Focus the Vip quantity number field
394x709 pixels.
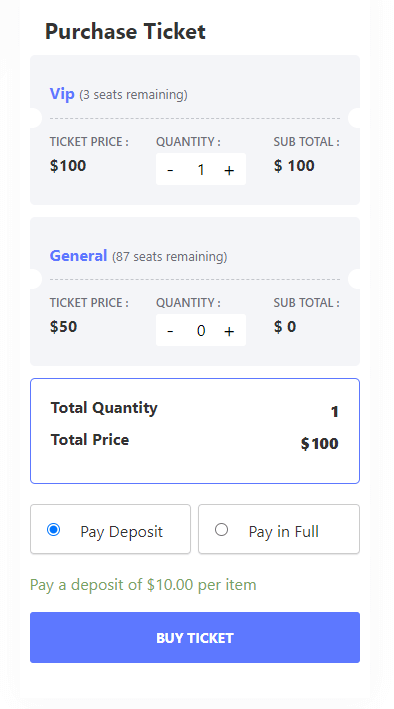pos(200,170)
